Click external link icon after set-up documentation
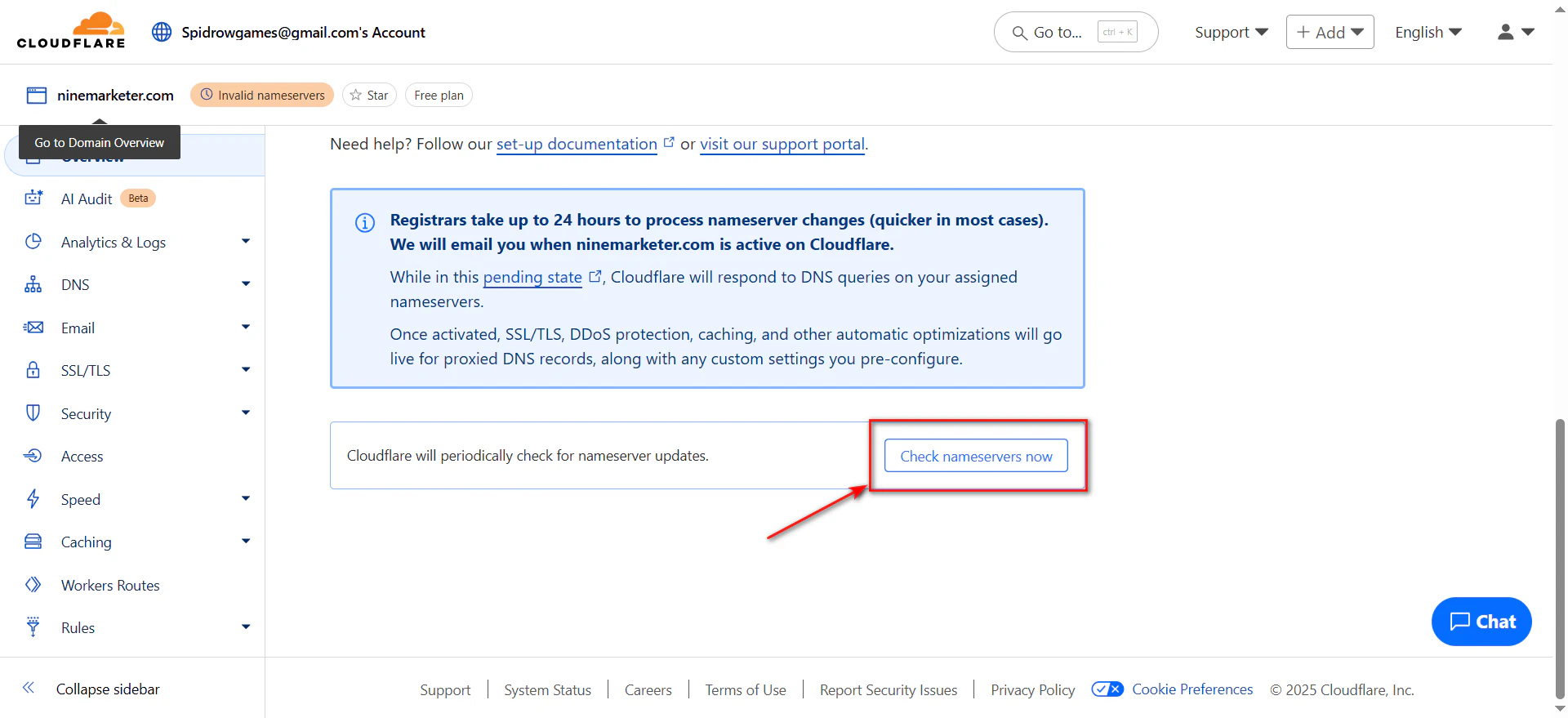 [669, 142]
